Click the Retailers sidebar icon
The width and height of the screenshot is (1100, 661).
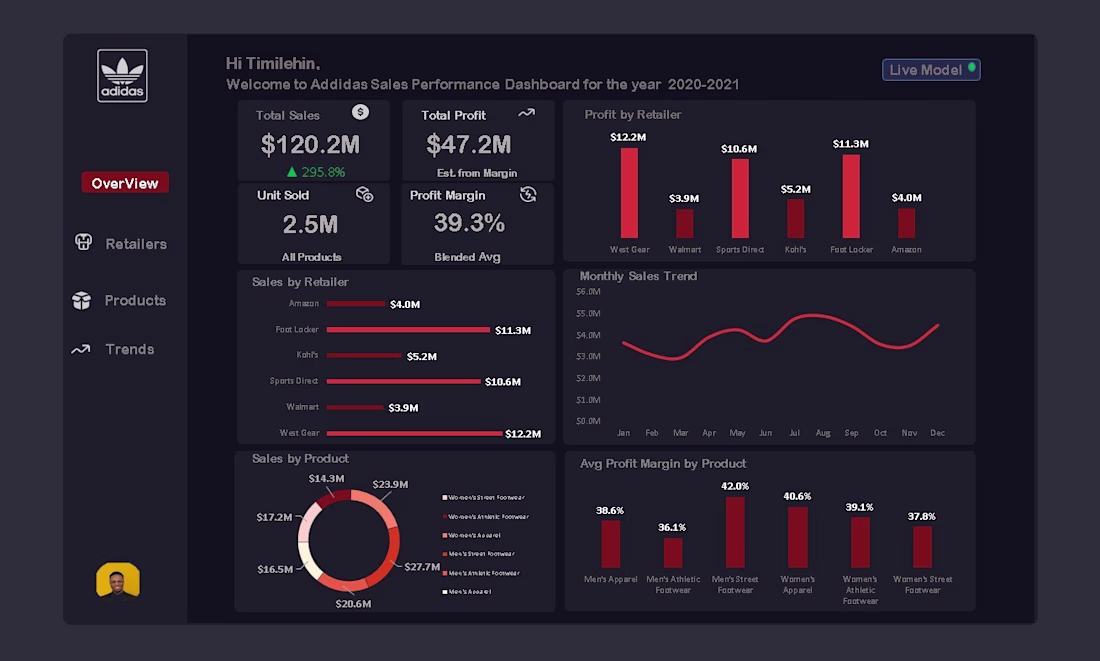tap(83, 242)
